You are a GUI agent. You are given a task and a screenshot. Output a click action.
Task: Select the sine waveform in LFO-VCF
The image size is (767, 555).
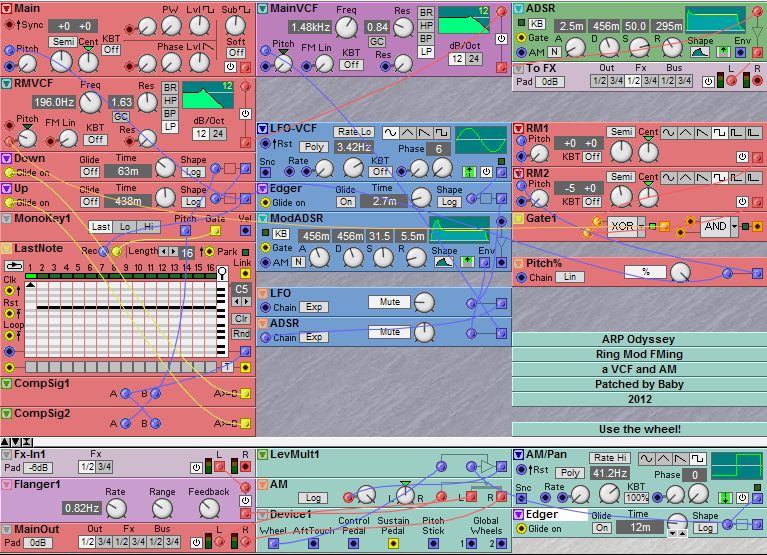click(x=391, y=132)
